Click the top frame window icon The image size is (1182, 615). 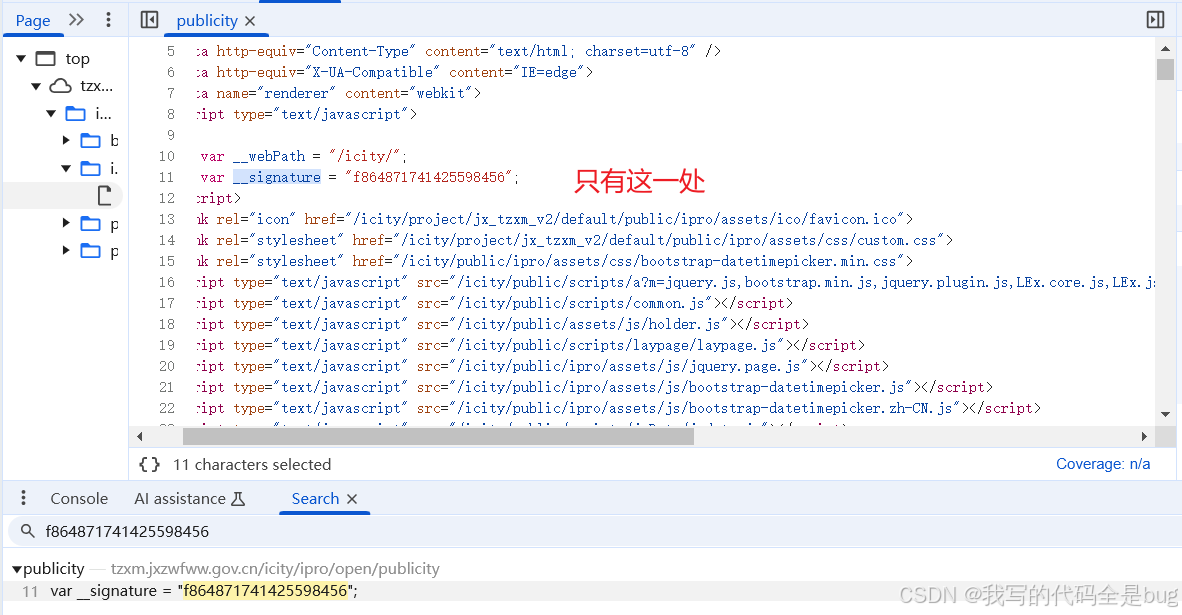tap(46, 59)
